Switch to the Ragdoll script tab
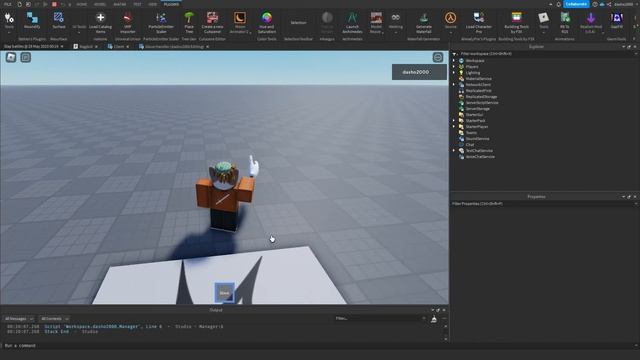This screenshot has width=640, height=360. 86,47
